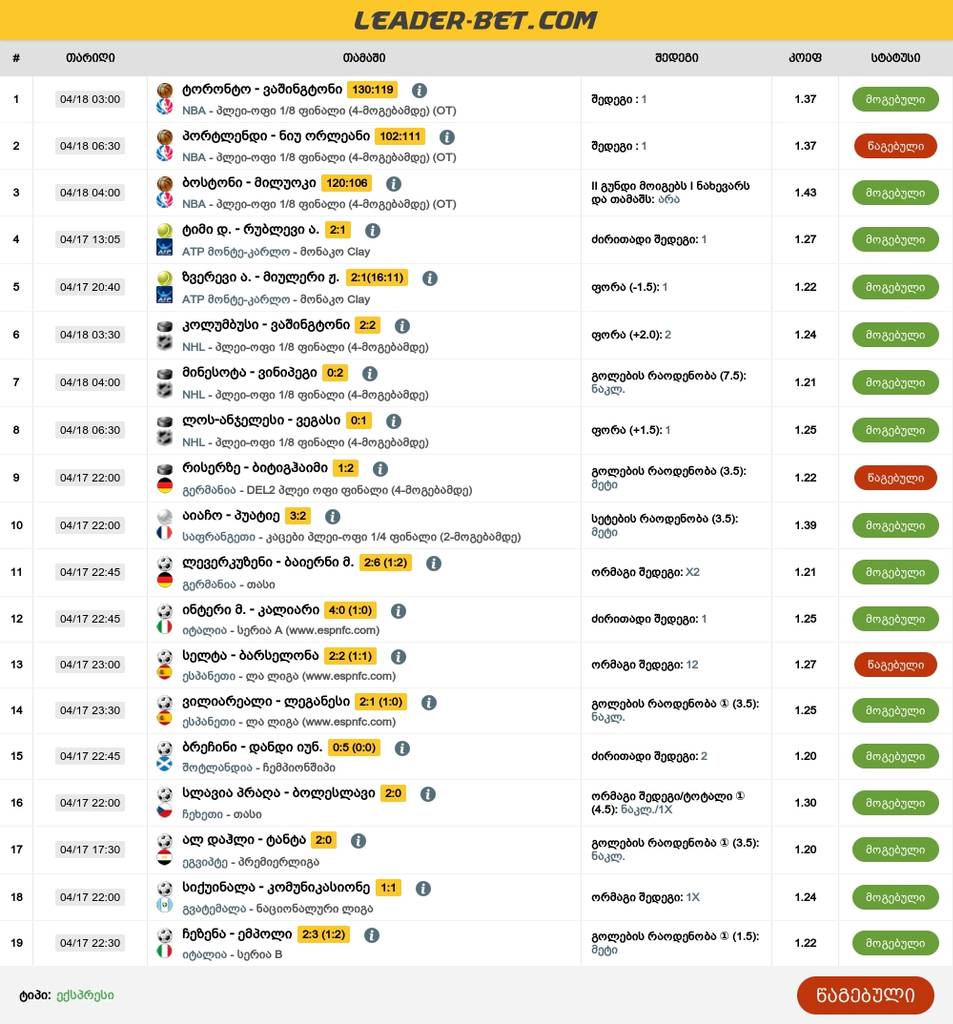Viewport: 953px width, 1024px height.
Task: Click info icon next to 2:1(16:11) score
Action: 430,278
